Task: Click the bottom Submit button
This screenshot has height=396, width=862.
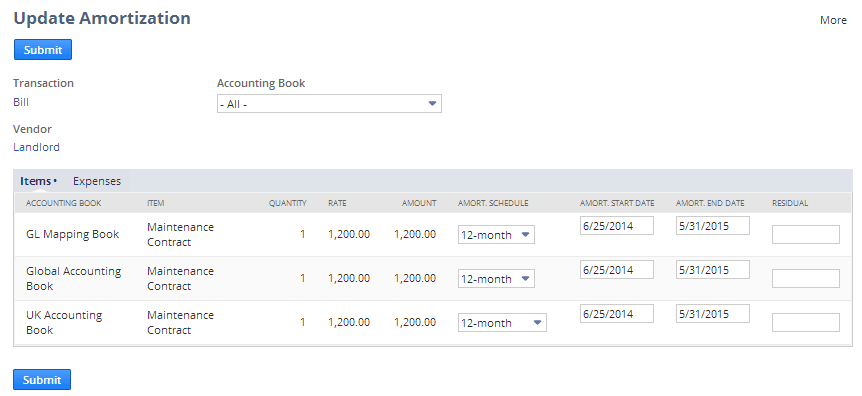Action: point(42,380)
